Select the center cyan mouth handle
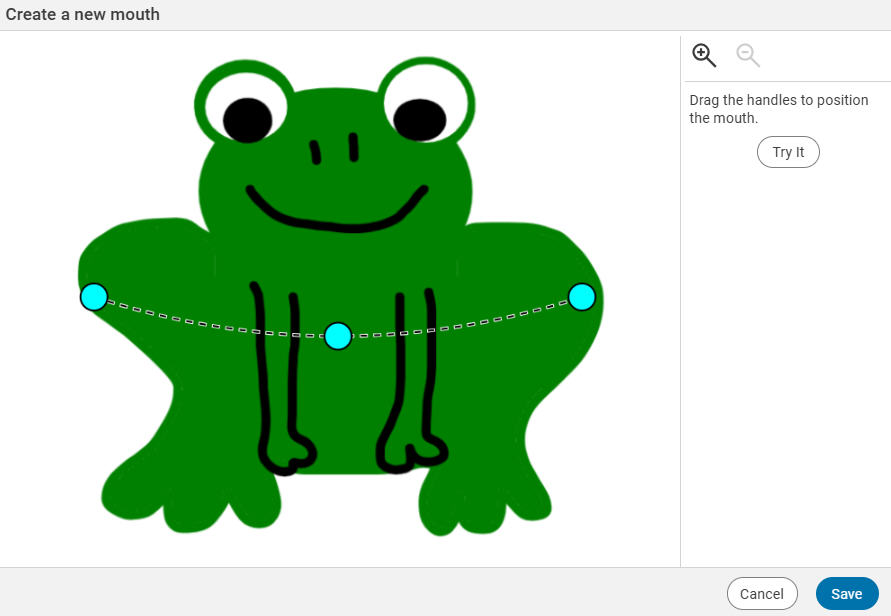The height and width of the screenshot is (616, 891). tap(338, 336)
